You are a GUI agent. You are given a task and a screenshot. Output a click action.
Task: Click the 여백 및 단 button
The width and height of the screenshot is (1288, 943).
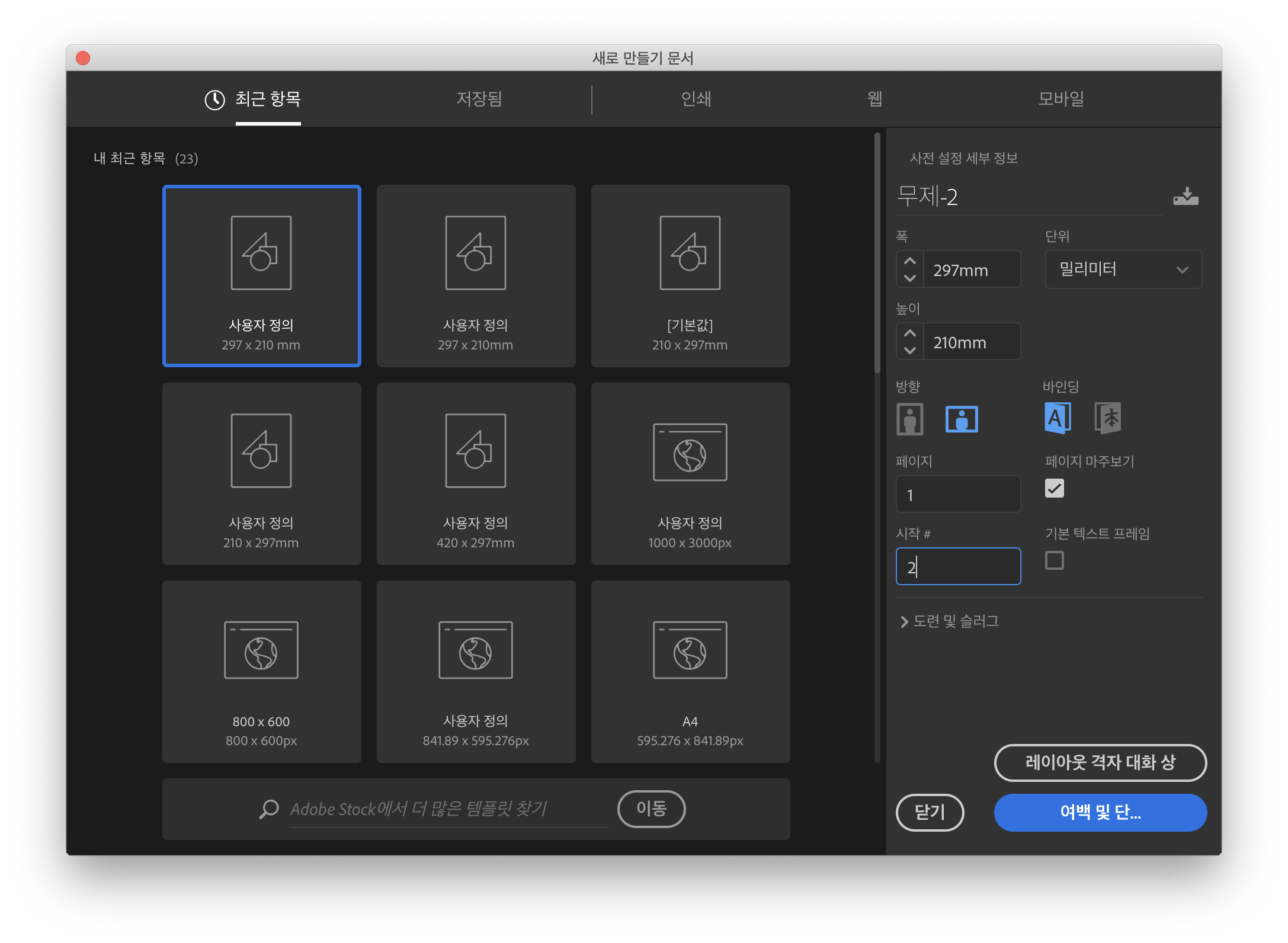pyautogui.click(x=1100, y=812)
